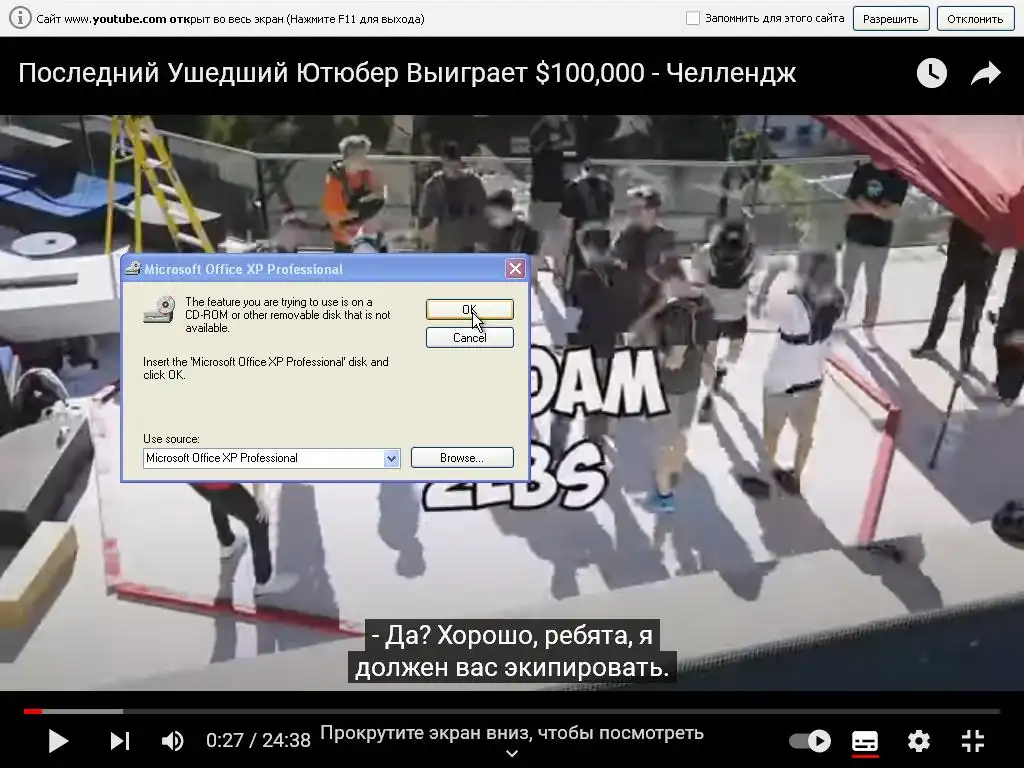1024x768 pixels.
Task: Click the Watch later clock icon
Action: tap(932, 73)
